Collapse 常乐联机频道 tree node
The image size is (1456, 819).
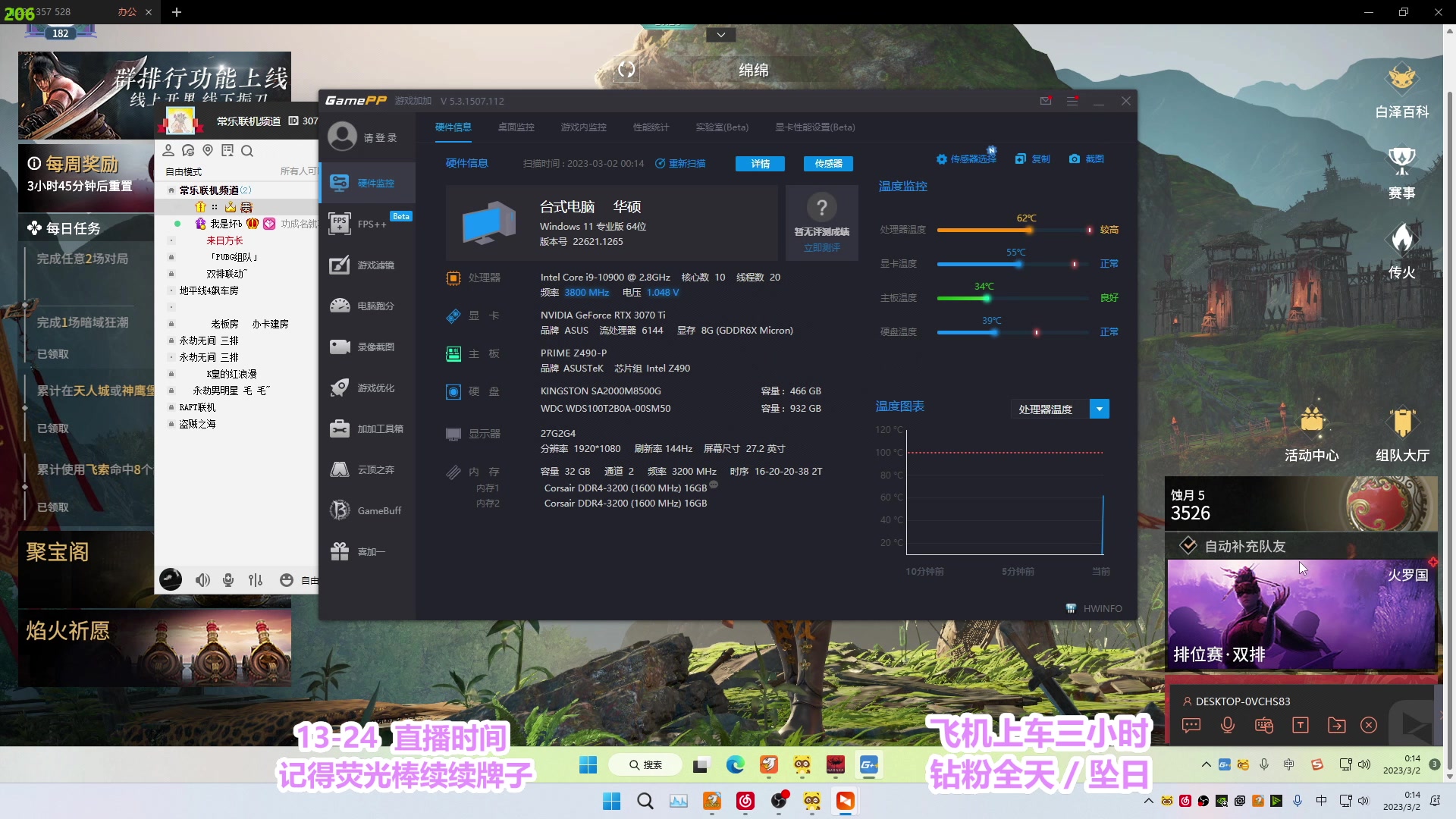click(x=171, y=190)
